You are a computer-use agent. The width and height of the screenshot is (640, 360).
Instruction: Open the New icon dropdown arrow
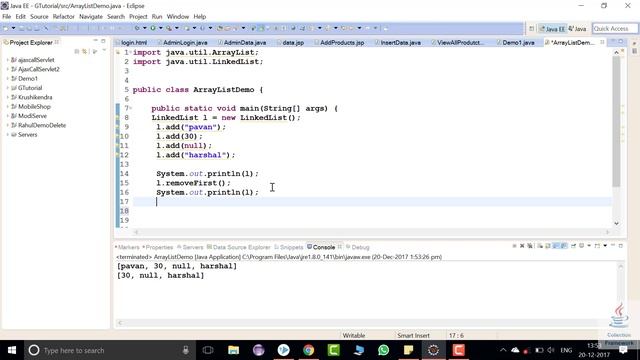point(13,28)
